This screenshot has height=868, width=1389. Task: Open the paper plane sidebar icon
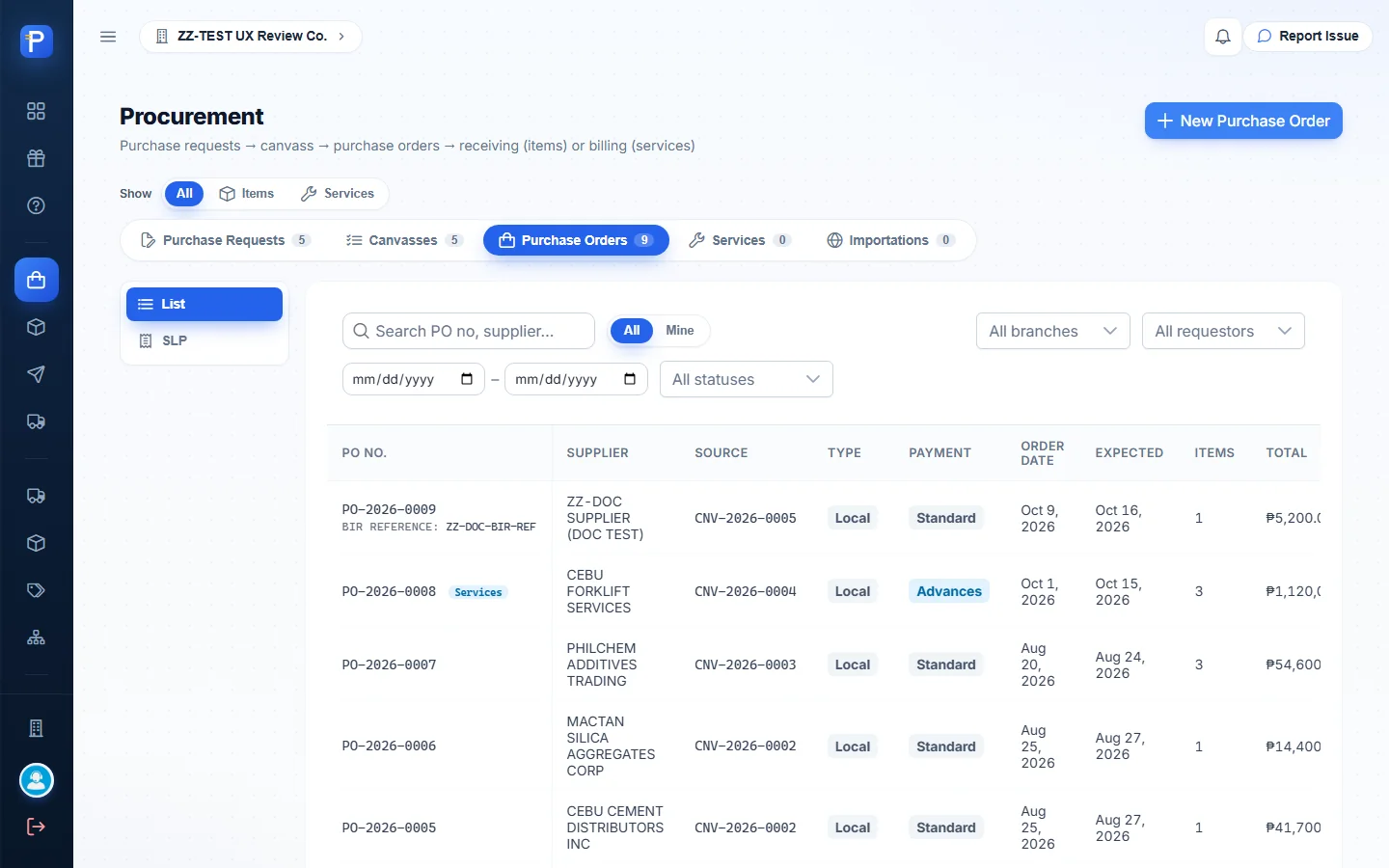pos(37,374)
